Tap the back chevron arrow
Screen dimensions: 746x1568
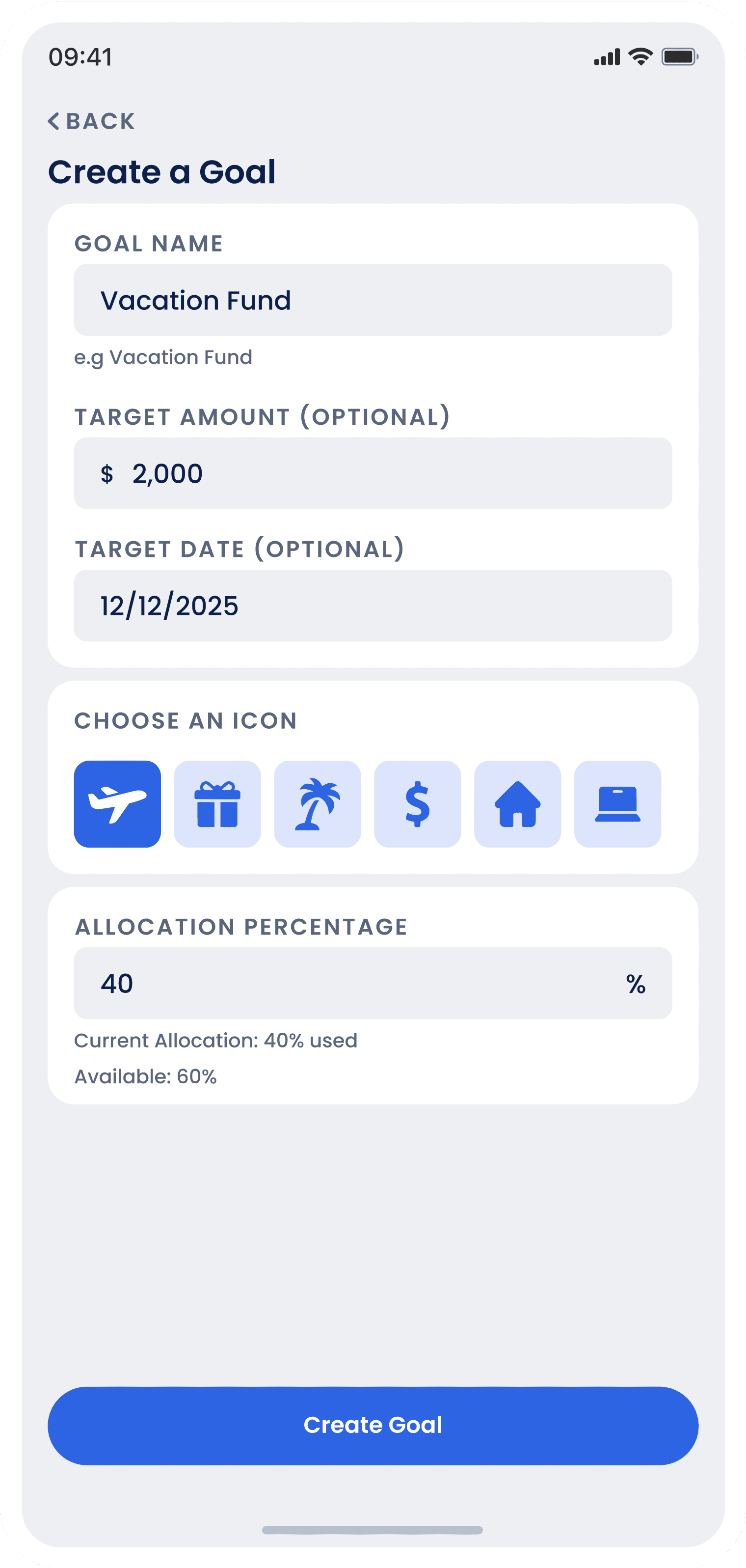(x=53, y=121)
